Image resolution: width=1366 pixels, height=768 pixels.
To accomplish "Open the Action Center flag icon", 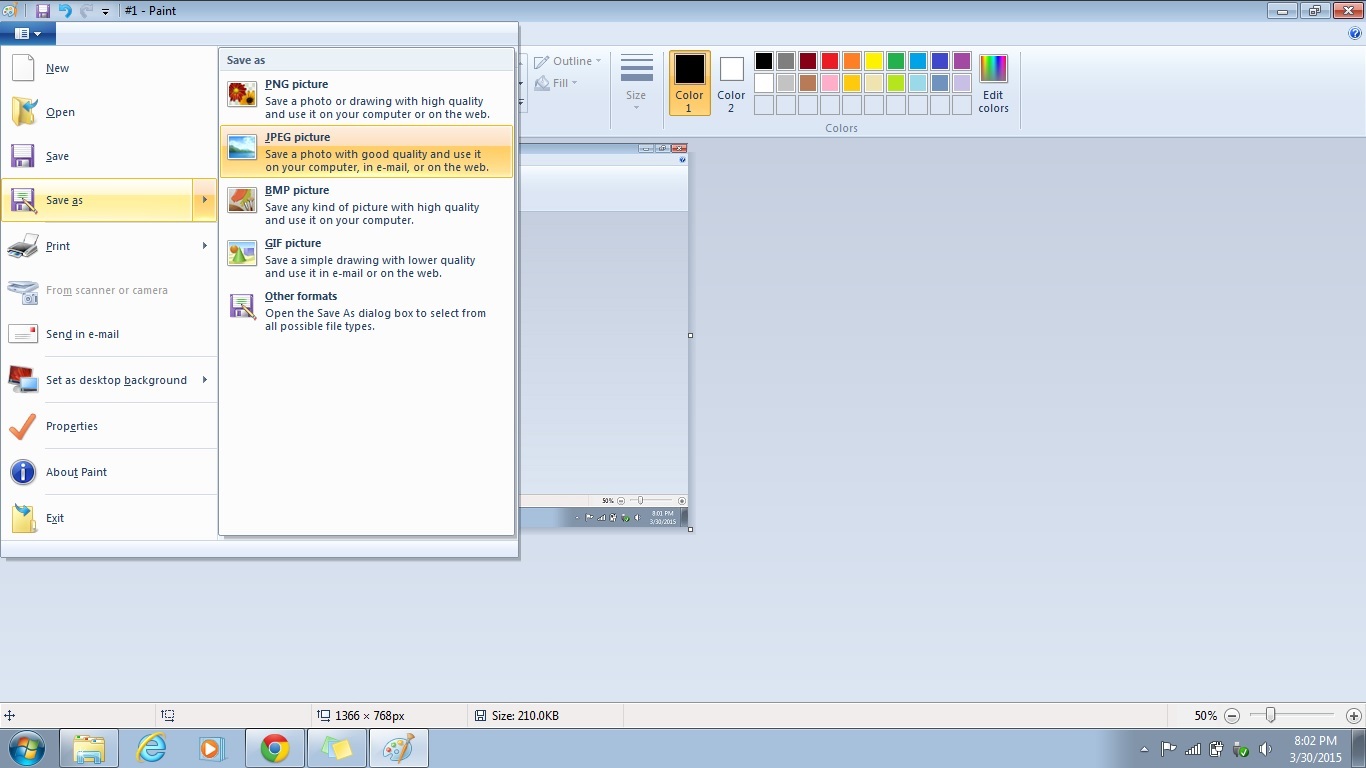I will [1168, 749].
